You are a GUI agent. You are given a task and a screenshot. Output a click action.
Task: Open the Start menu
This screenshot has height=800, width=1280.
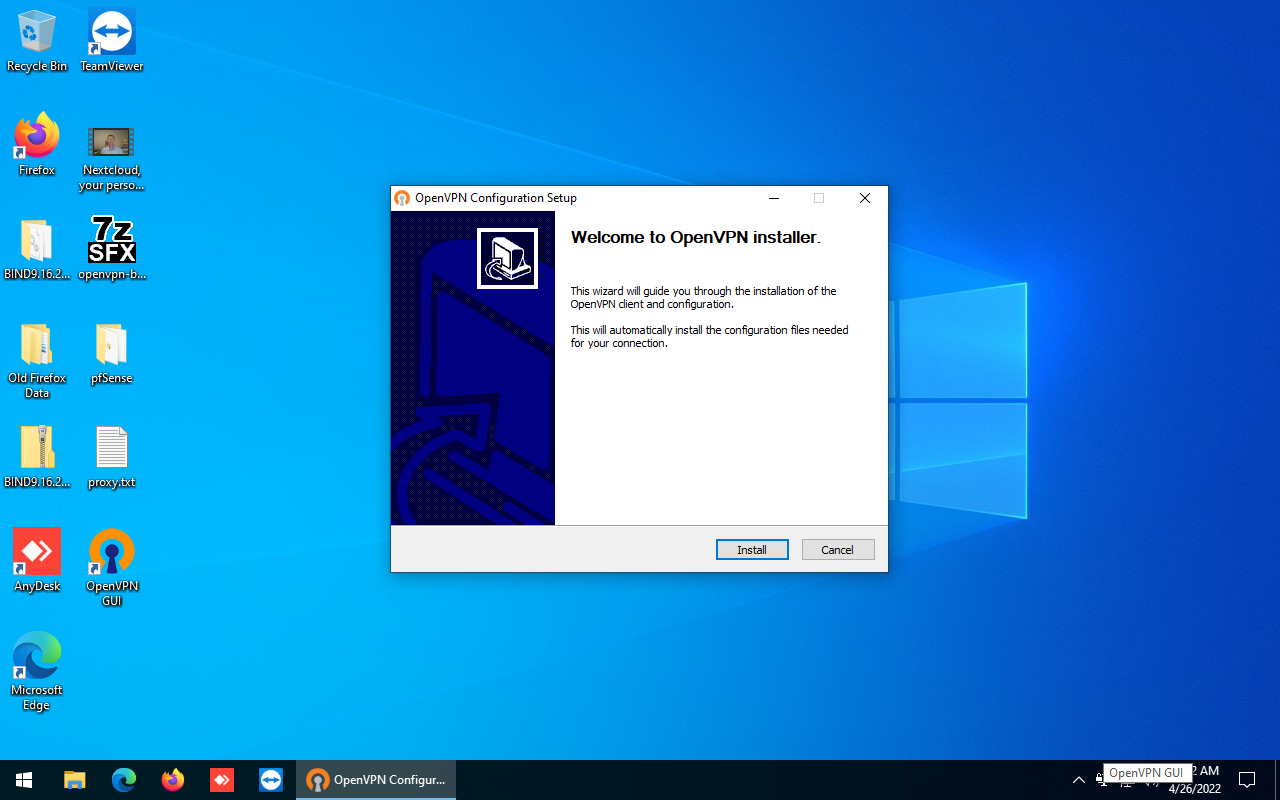pos(24,779)
